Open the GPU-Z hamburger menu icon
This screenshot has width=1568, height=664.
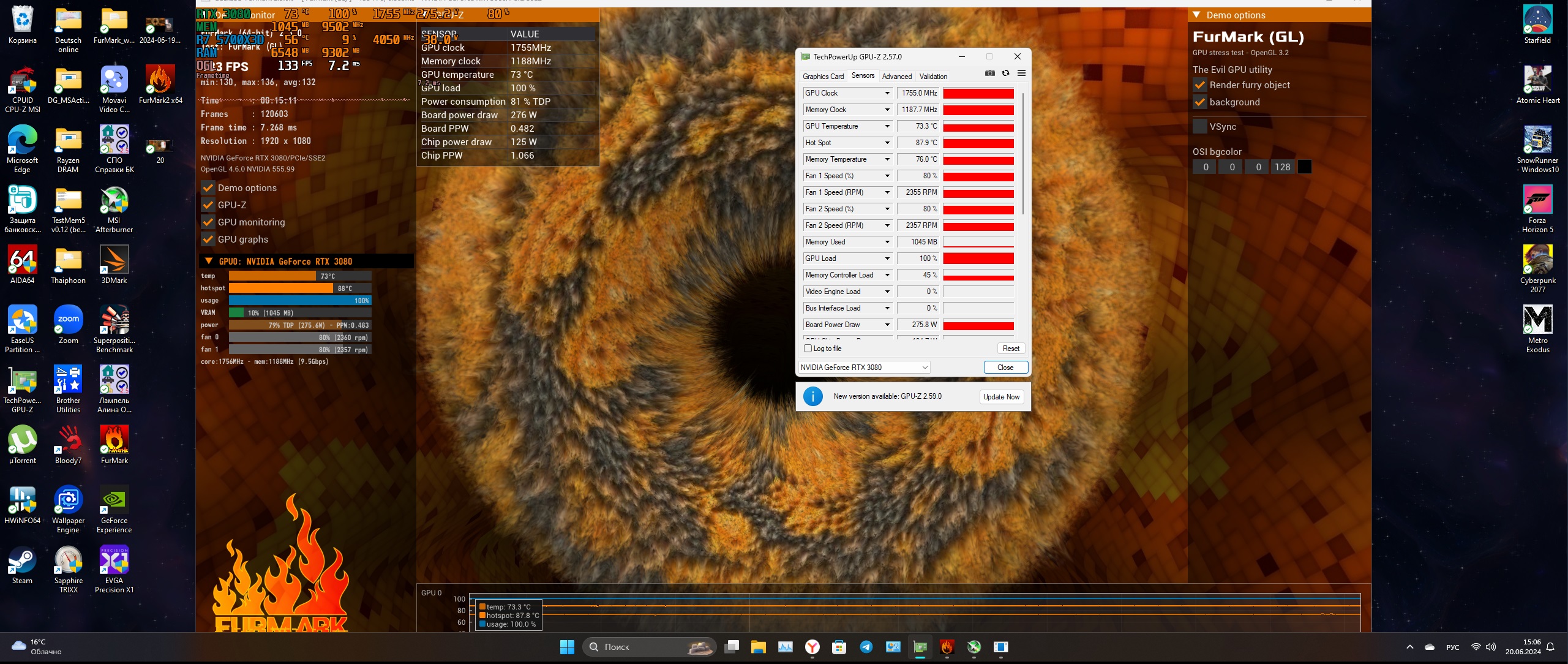[1021, 74]
